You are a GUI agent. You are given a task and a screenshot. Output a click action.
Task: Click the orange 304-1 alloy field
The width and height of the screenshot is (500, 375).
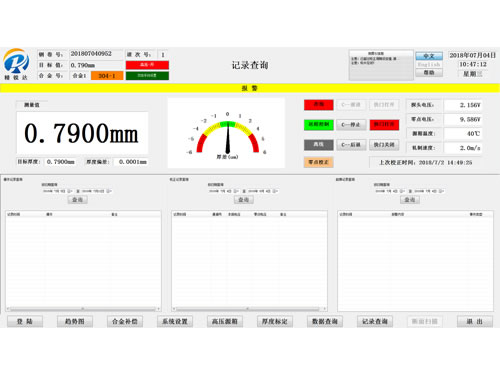click(107, 76)
